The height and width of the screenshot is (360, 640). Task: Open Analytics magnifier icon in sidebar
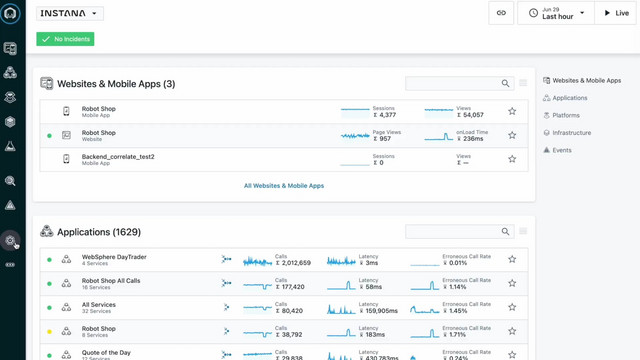click(x=10, y=180)
